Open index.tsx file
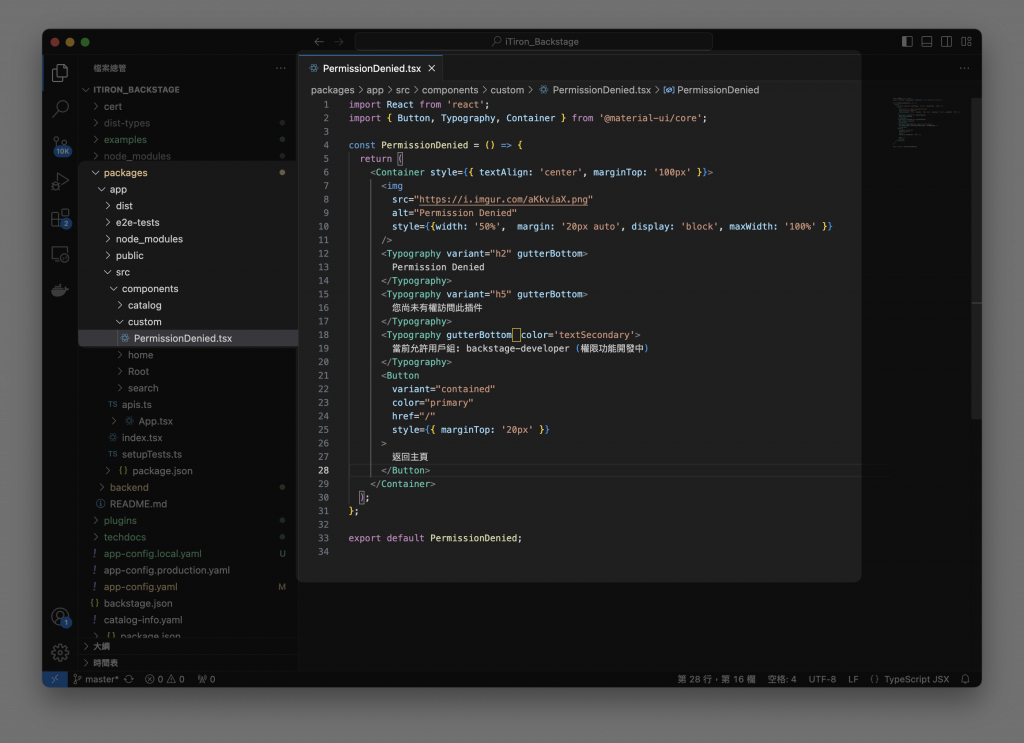Screen dimensions: 1024x743 point(188,438)
